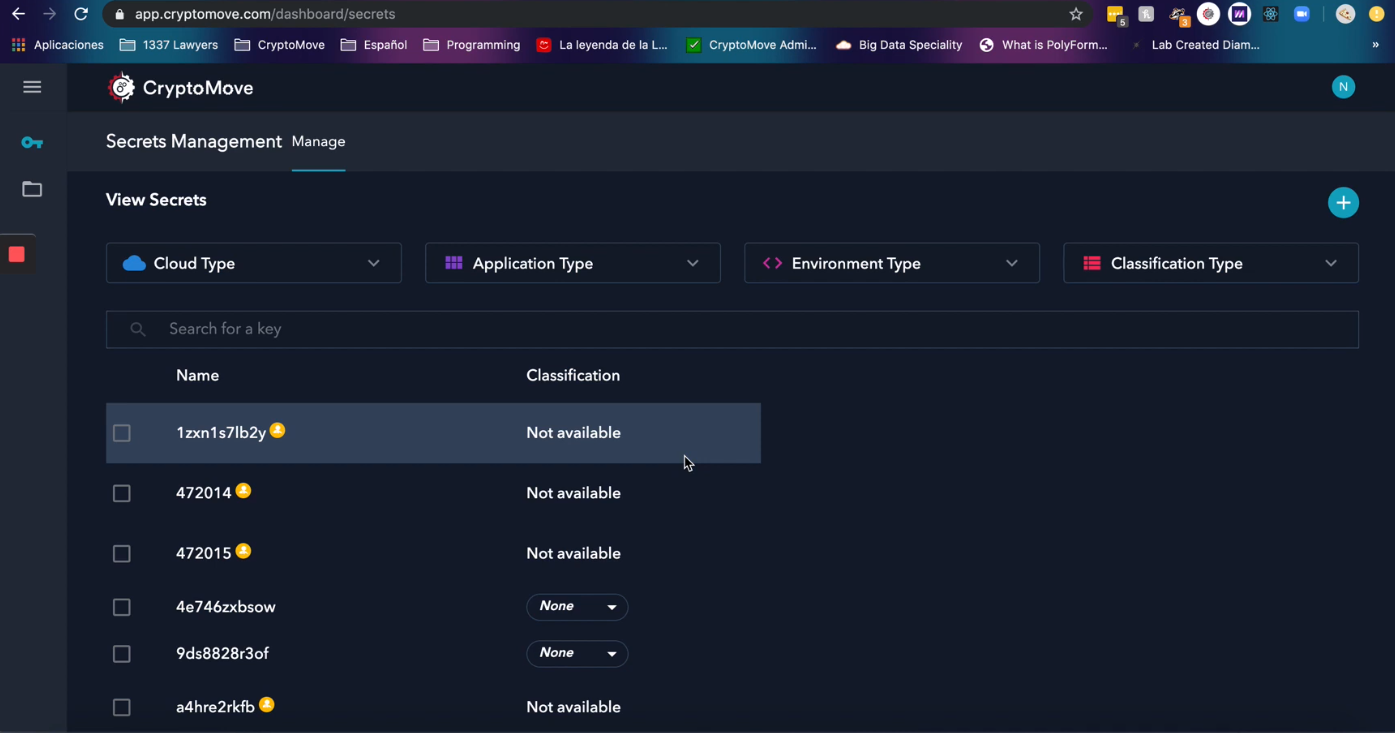Click the Name column header
This screenshot has height=733, width=1395.
click(x=197, y=375)
